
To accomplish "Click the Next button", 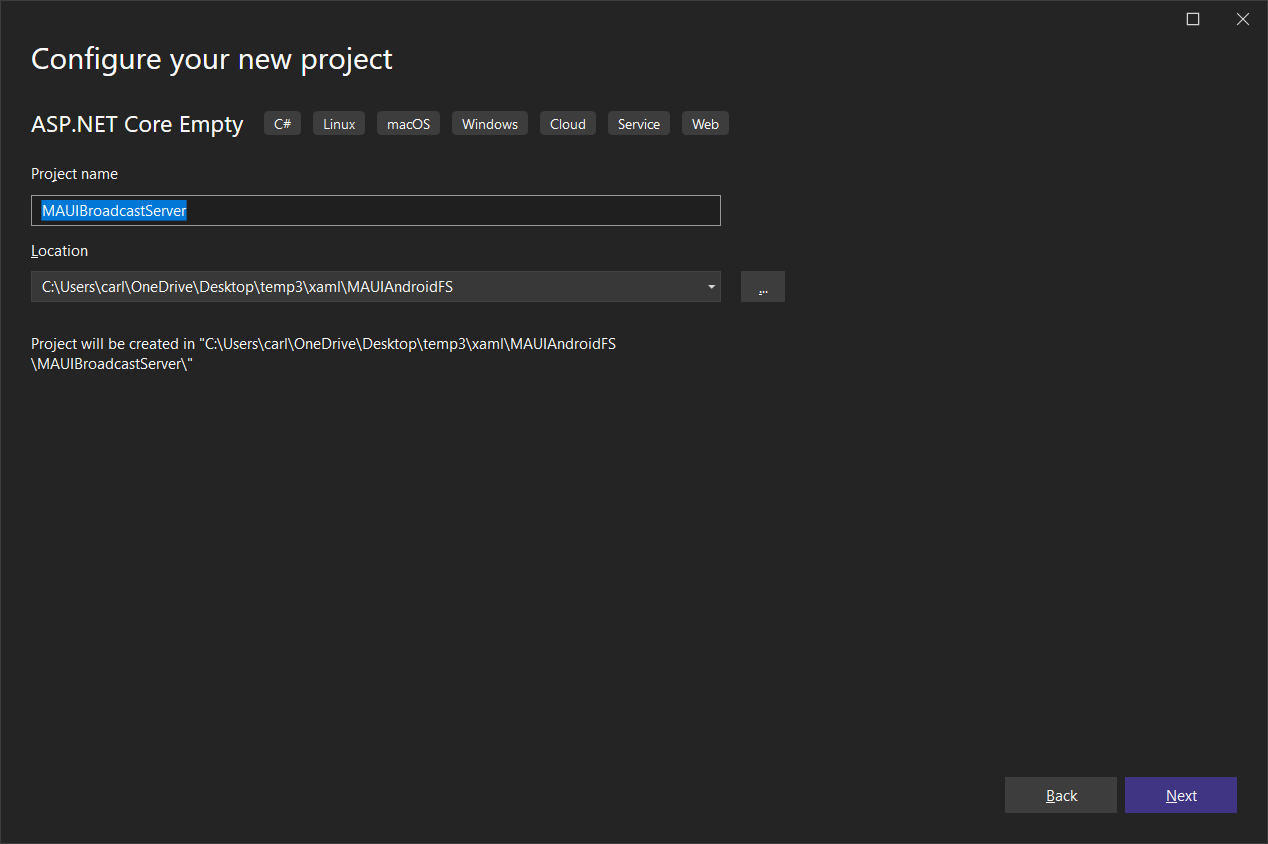I will (x=1181, y=795).
